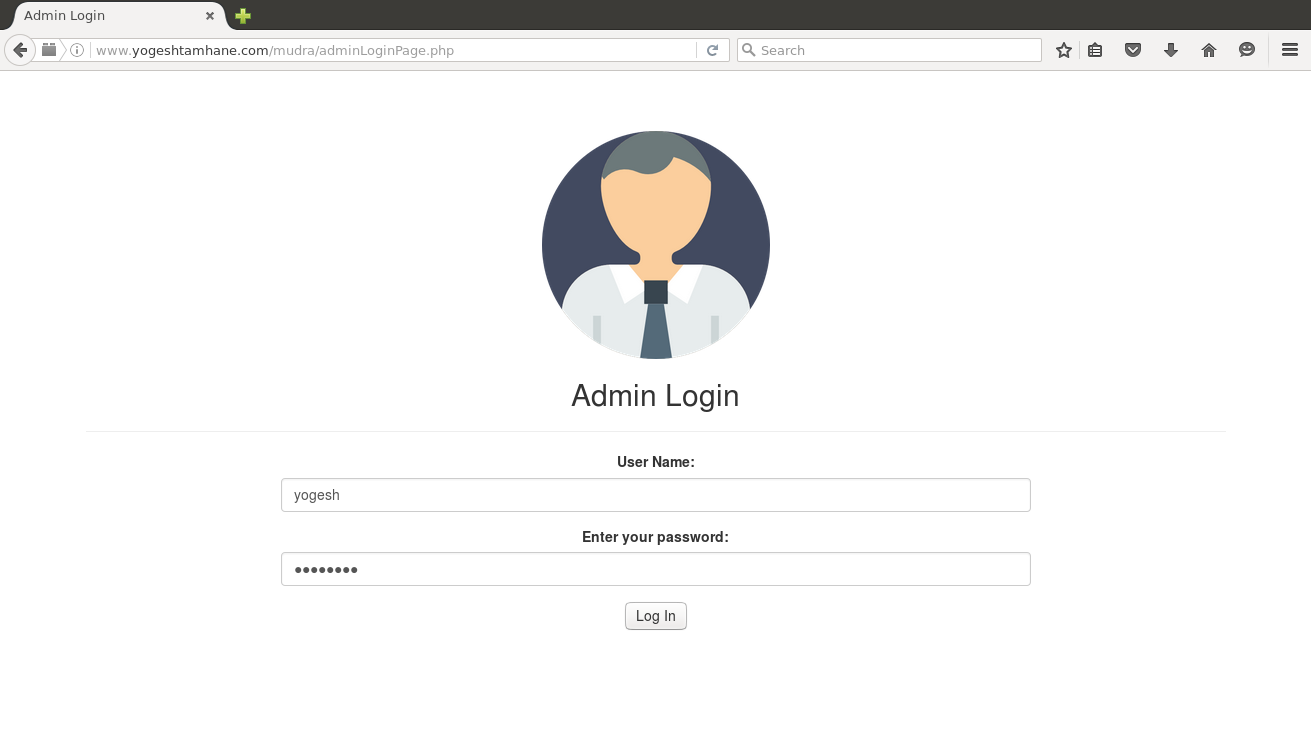This screenshot has width=1311, height=744.
Task: Click the admin avatar image
Action: (656, 245)
